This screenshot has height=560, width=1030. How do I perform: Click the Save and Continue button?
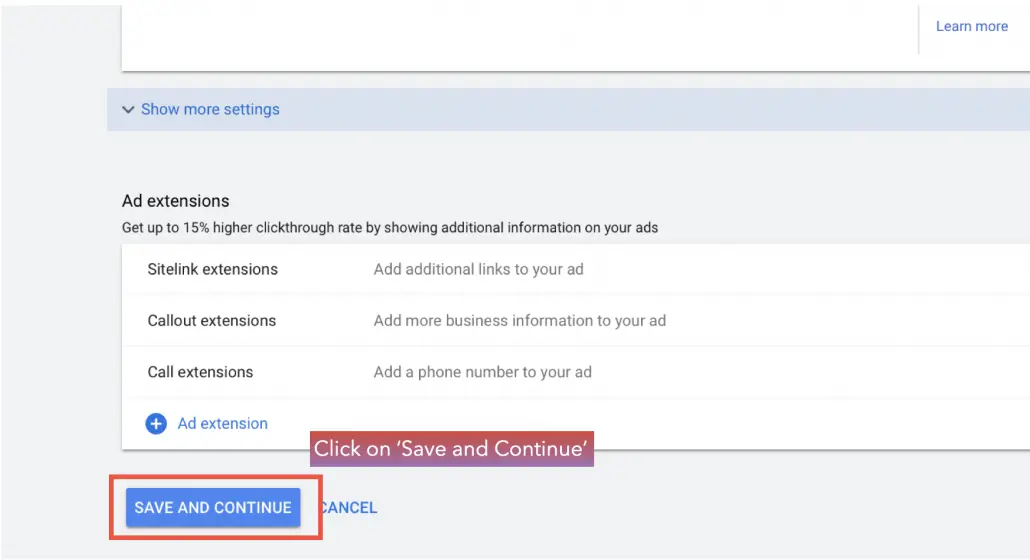click(213, 507)
